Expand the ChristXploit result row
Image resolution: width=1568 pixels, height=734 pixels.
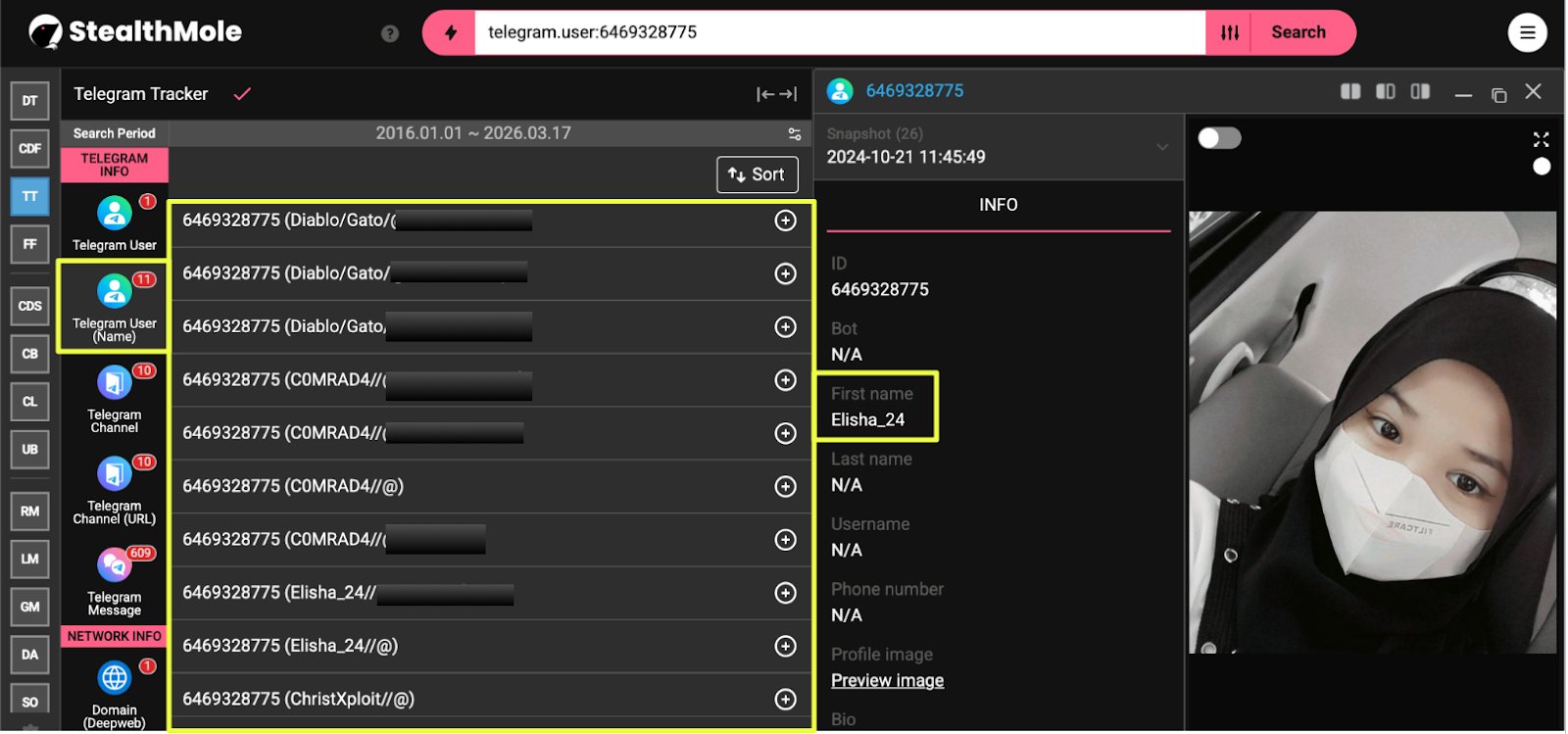tap(785, 699)
